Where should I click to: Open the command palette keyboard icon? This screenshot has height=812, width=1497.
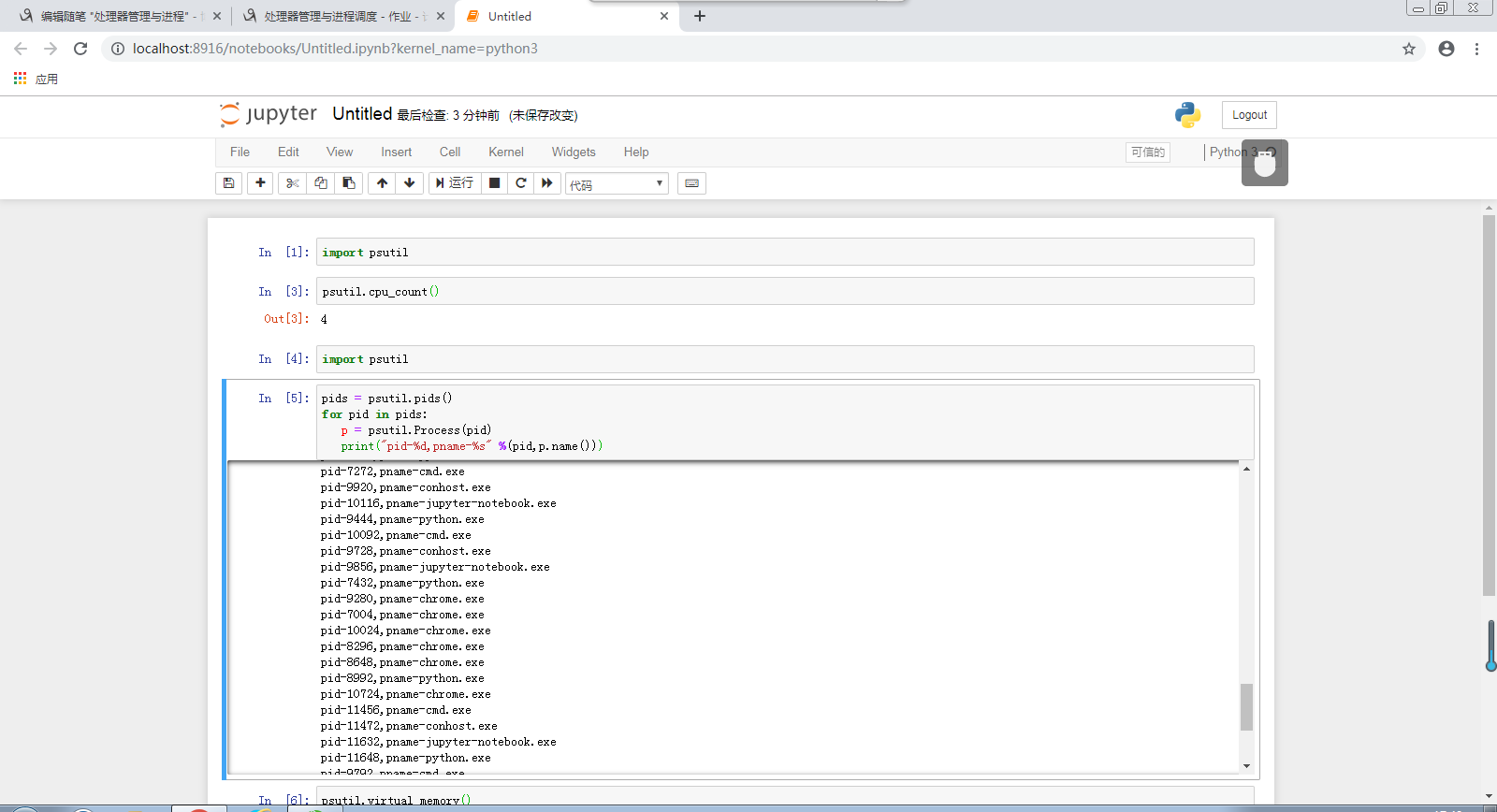[x=691, y=183]
